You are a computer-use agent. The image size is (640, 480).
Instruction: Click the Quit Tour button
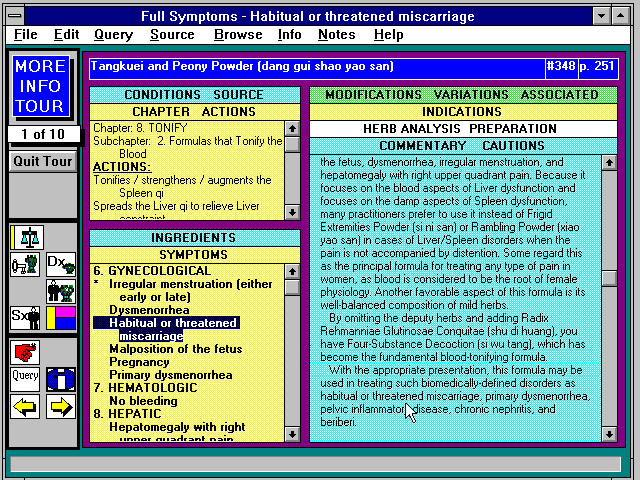[42, 161]
